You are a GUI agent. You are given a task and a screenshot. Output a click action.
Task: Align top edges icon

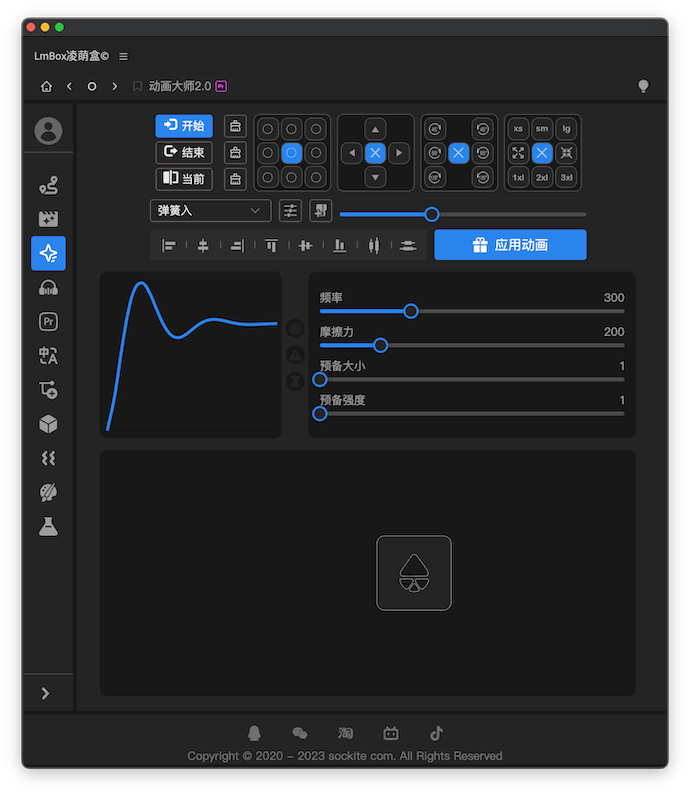tap(271, 246)
